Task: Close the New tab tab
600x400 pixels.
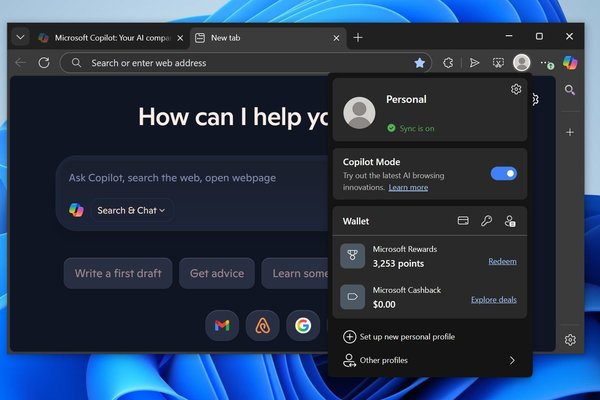Action: 336,38
